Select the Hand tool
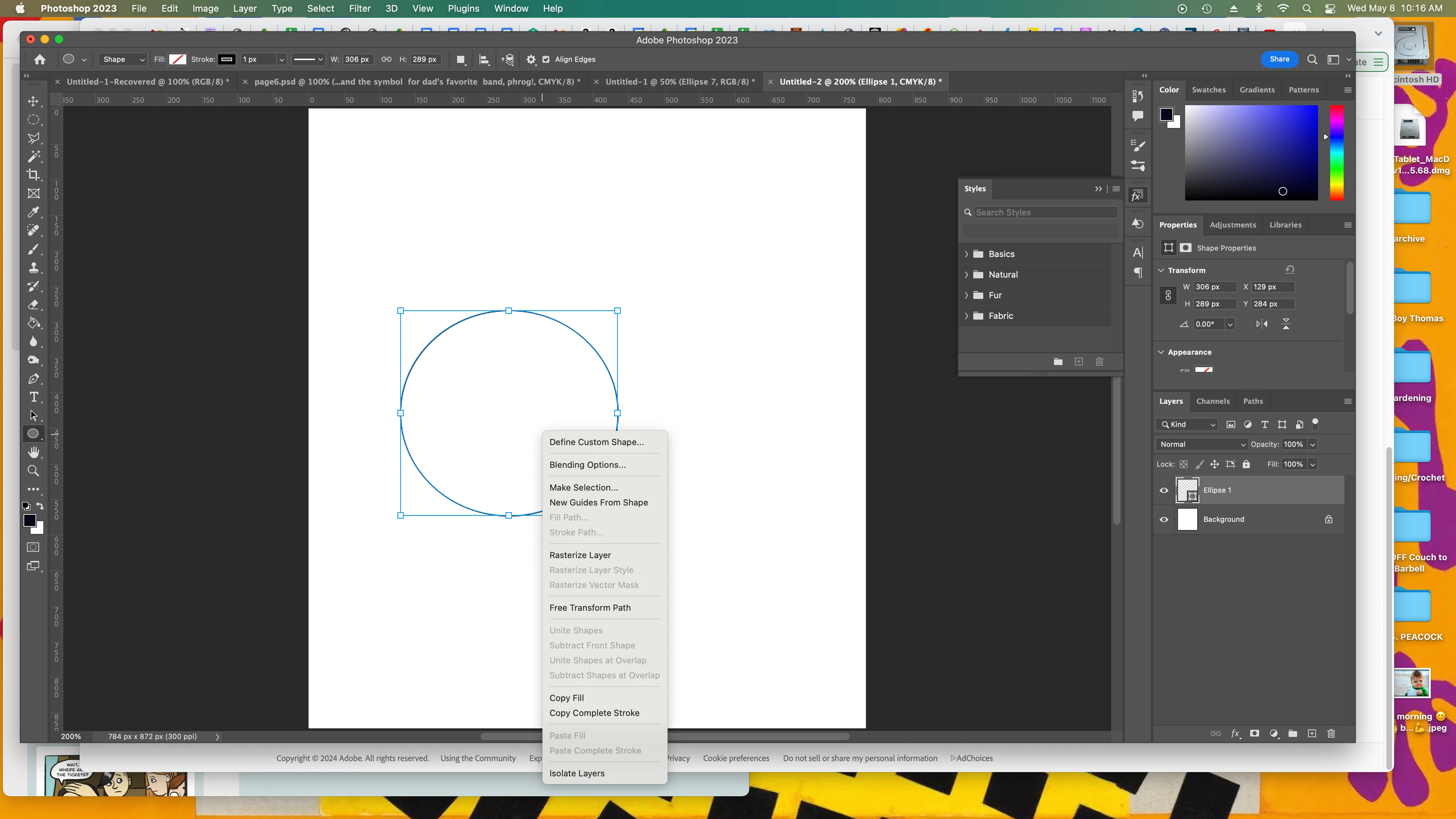The image size is (1456, 819). 33,452
